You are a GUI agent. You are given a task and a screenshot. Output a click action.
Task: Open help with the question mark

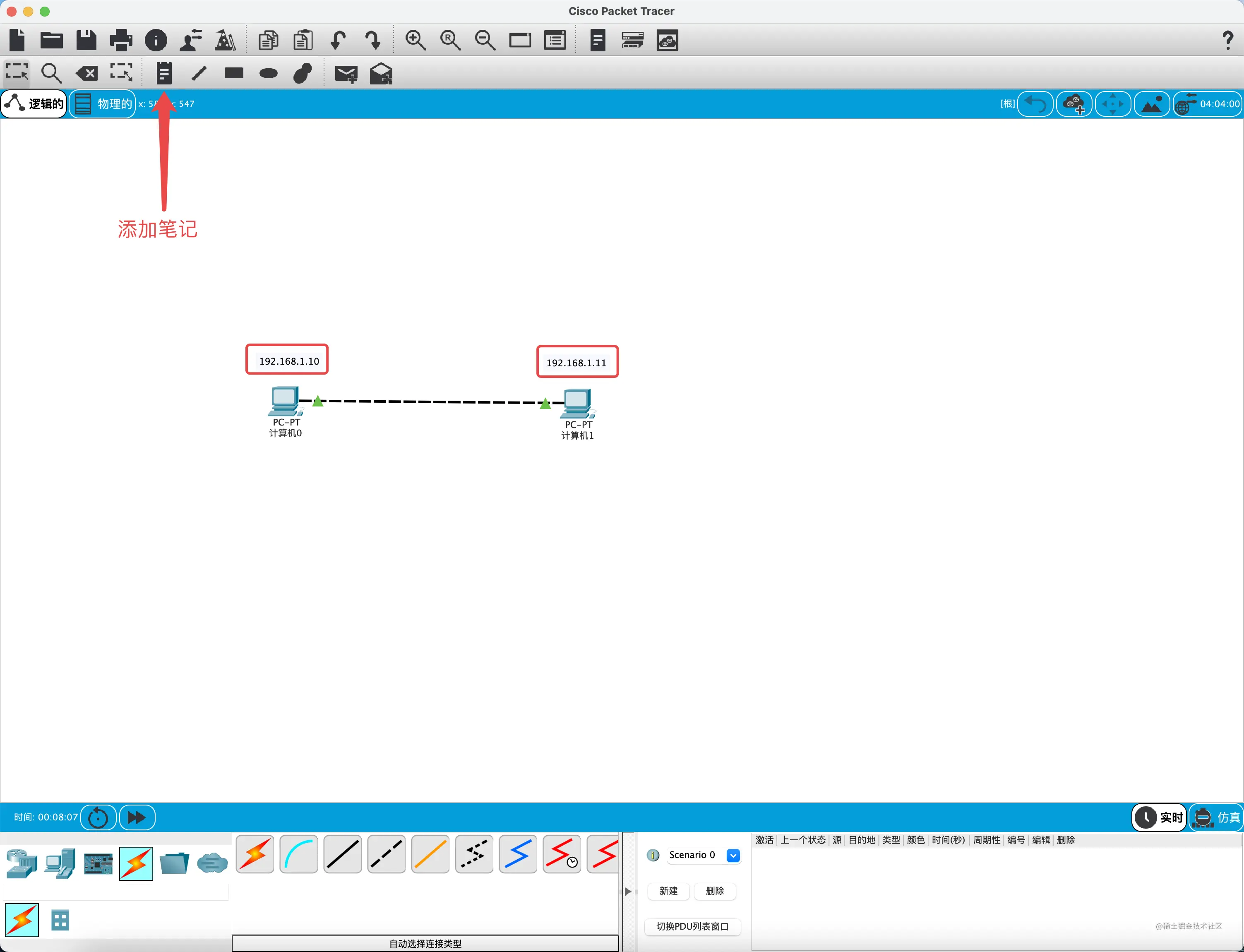pyautogui.click(x=1227, y=40)
